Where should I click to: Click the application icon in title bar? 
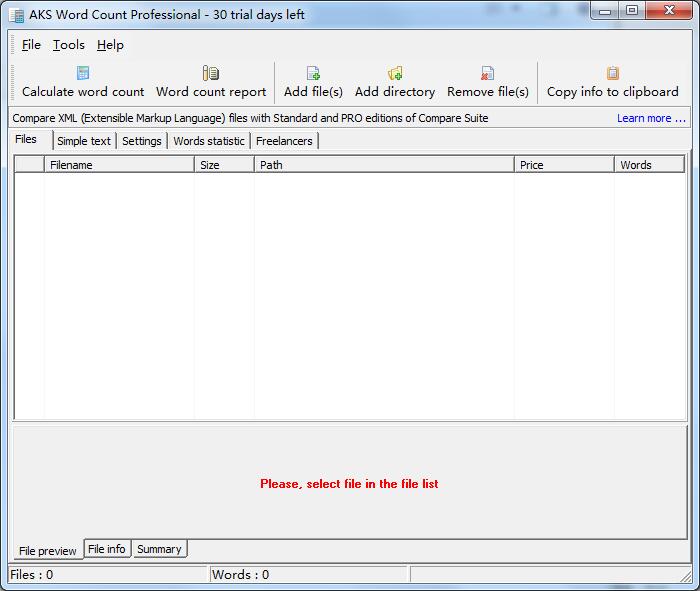coord(16,15)
